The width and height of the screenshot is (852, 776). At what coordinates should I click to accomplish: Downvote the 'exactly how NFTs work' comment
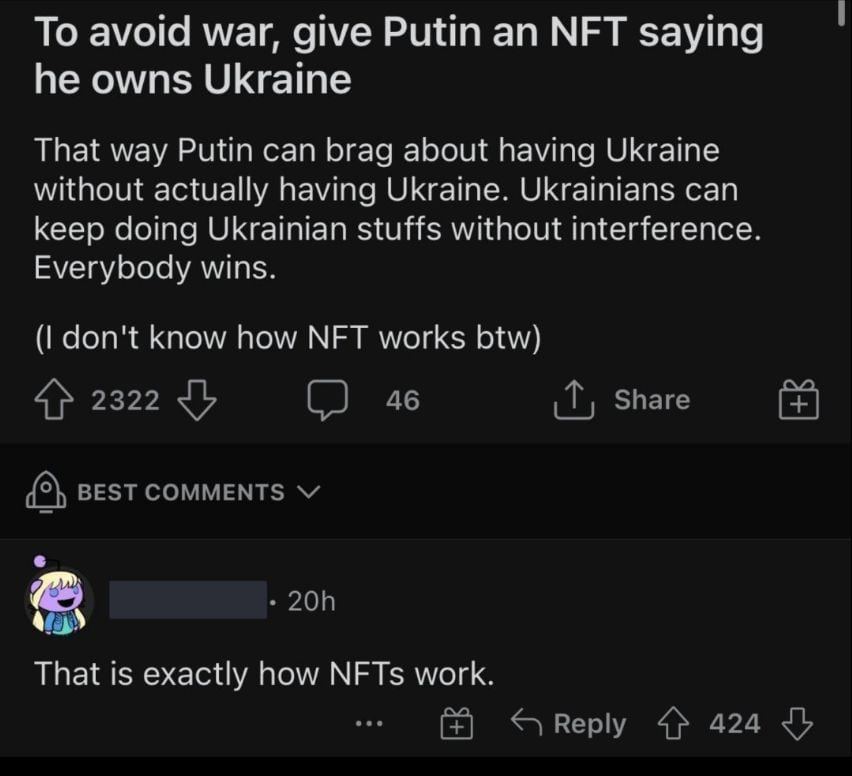pos(796,723)
